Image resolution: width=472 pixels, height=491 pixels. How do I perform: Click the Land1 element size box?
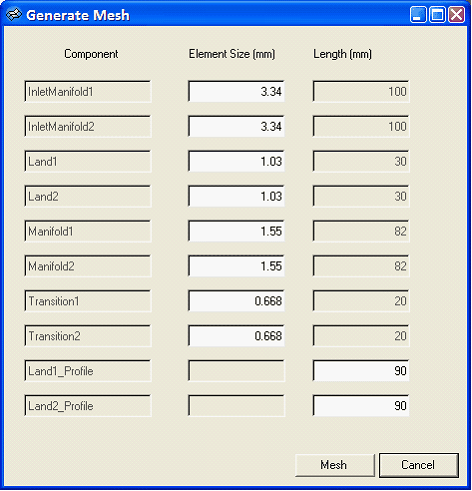(x=236, y=161)
